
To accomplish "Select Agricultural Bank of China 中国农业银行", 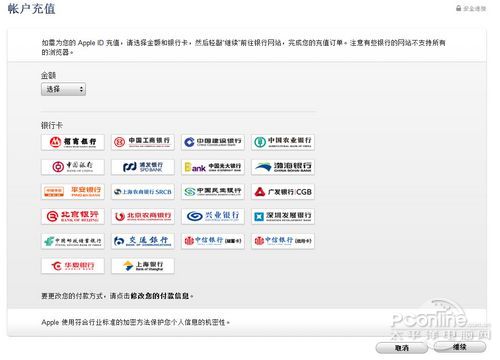I will click(283, 142).
